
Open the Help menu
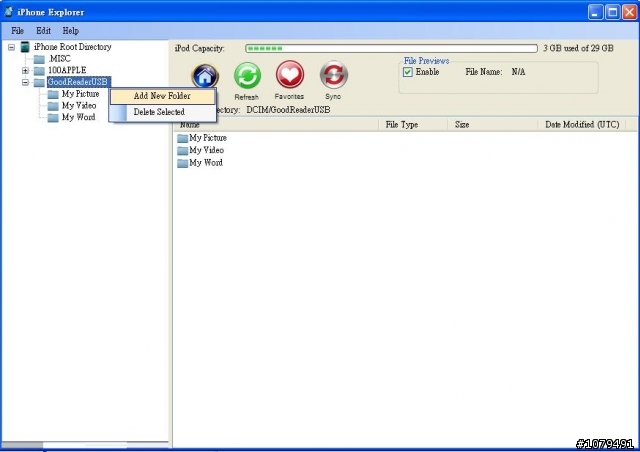click(71, 31)
